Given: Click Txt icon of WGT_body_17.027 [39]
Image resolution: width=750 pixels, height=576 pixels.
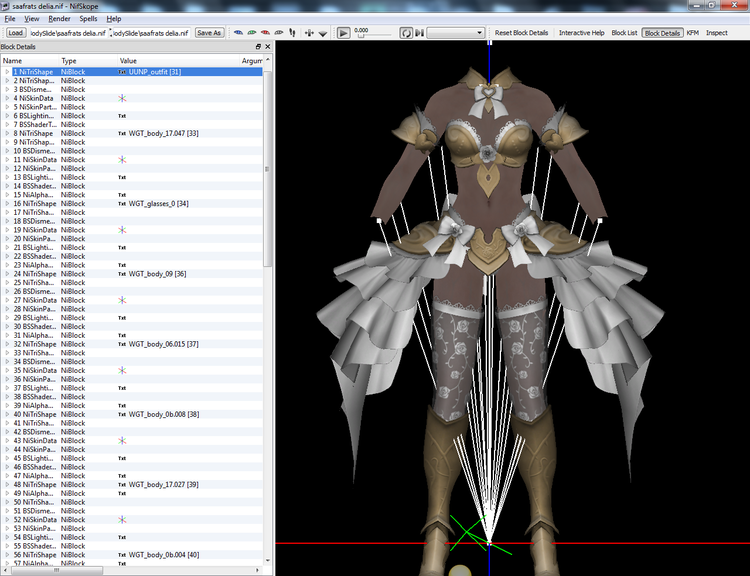Looking at the screenshot, I should [x=122, y=485].
